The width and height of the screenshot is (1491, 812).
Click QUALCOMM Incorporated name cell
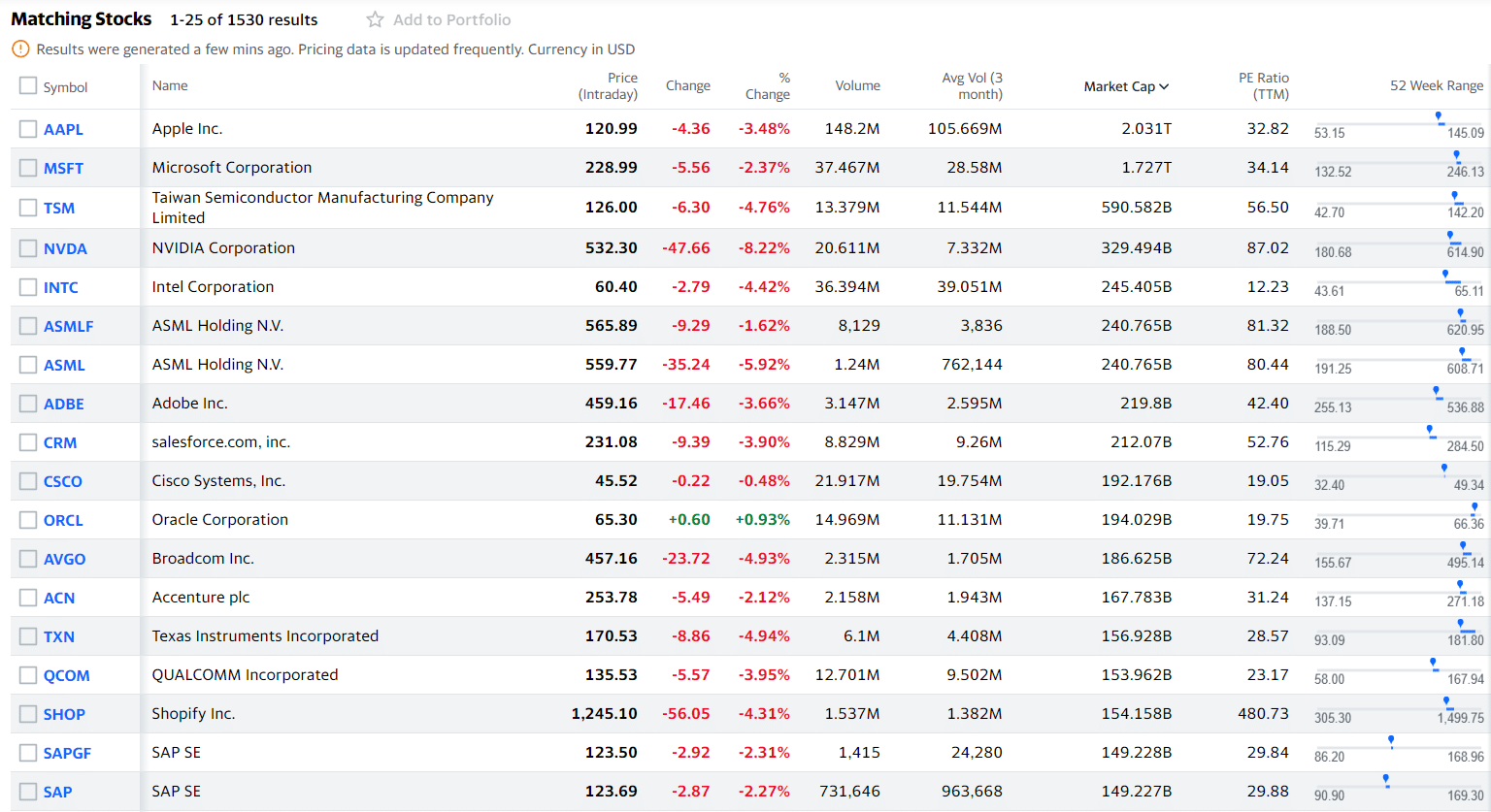click(x=245, y=674)
